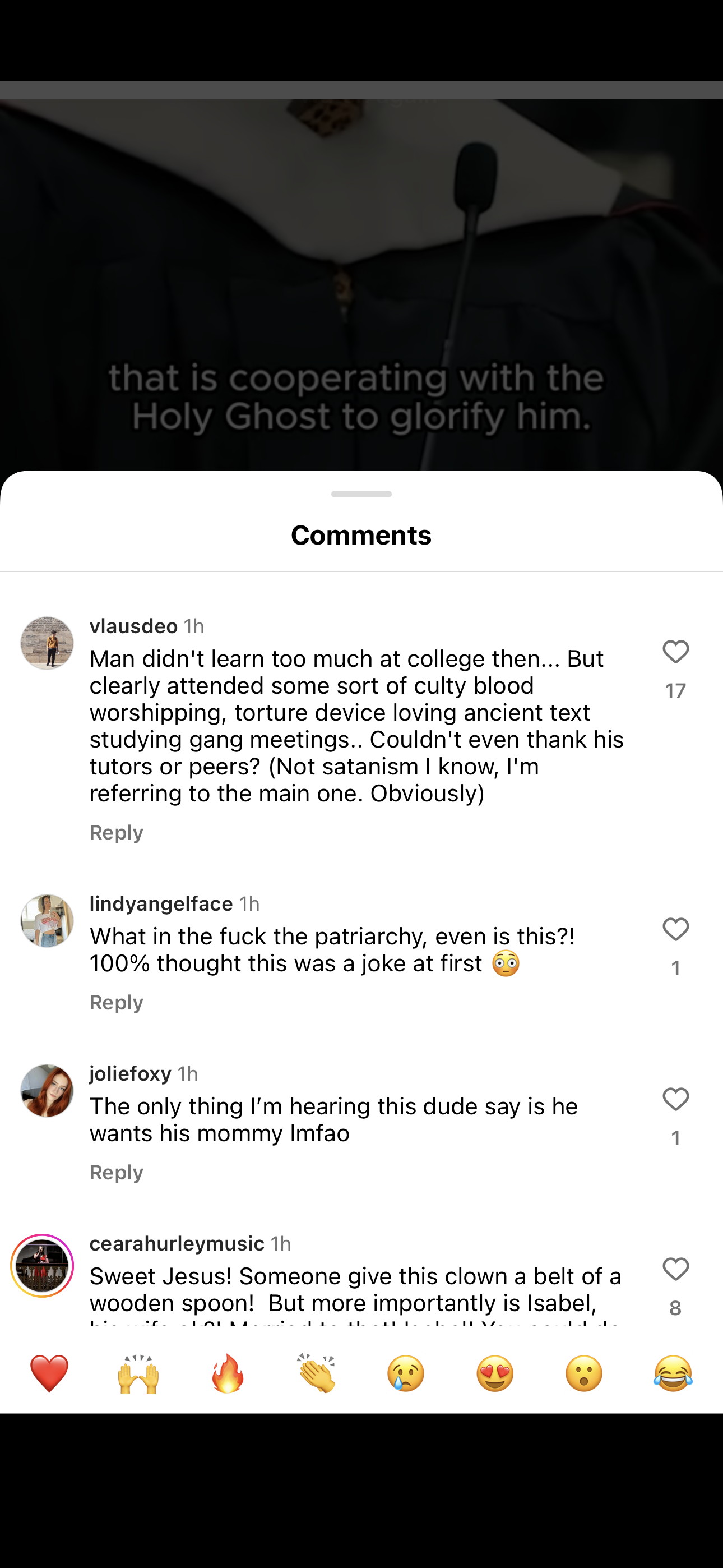Image resolution: width=723 pixels, height=1568 pixels.
Task: Like cearahurleymusic's comment with the heart
Action: [x=675, y=1269]
